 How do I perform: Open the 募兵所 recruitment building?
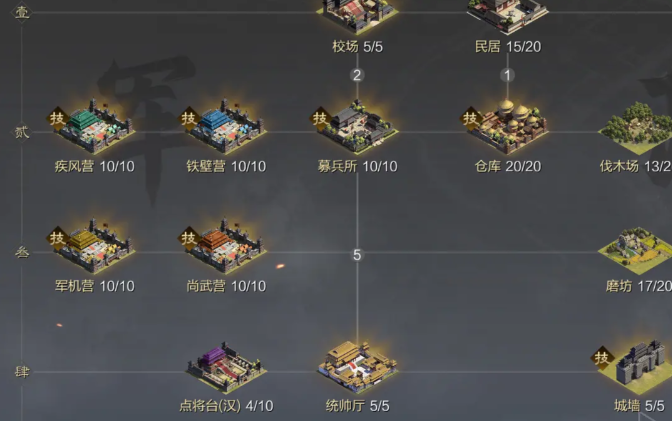coord(357,127)
